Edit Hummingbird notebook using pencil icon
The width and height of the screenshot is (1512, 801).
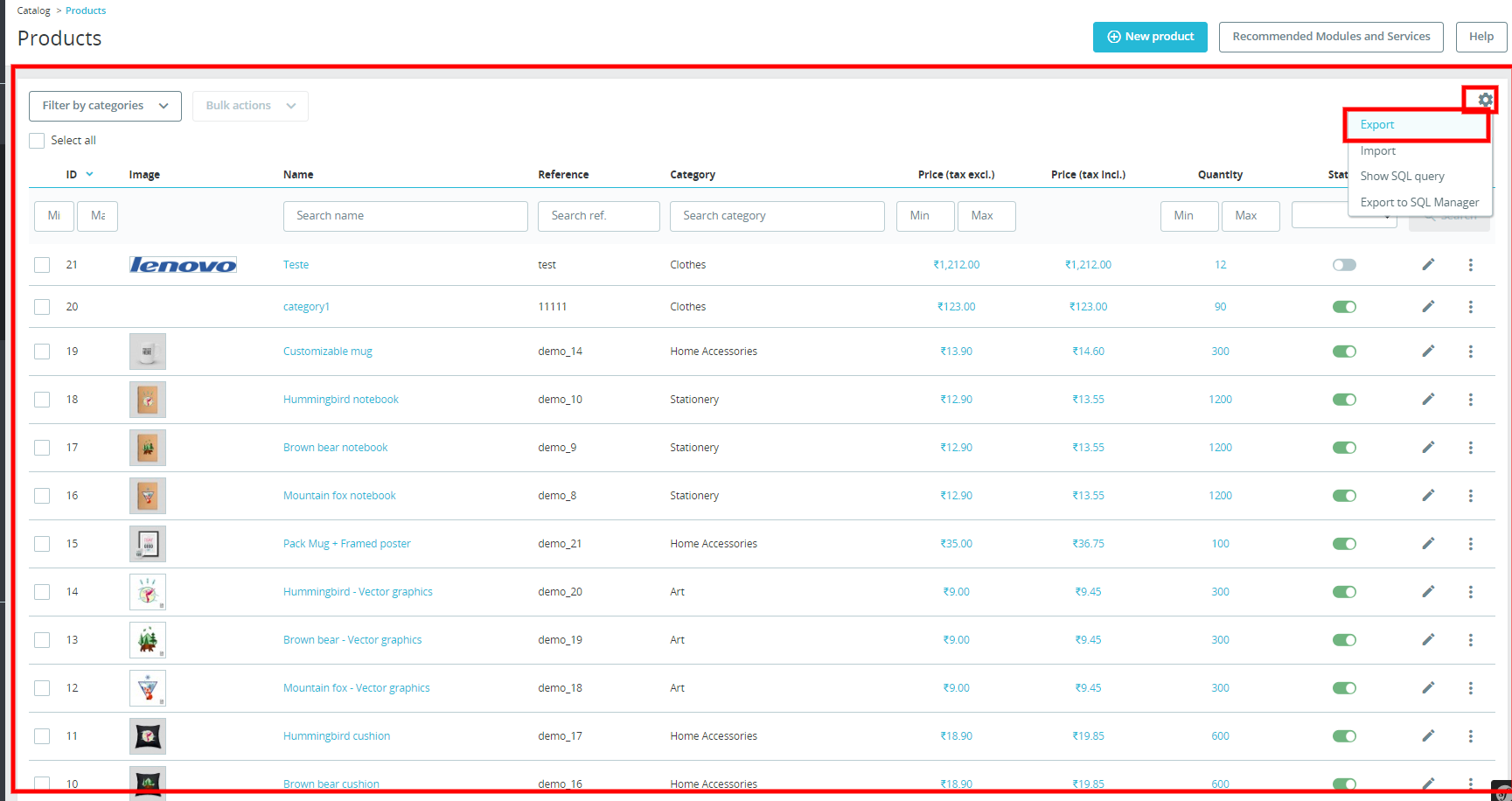pos(1428,399)
